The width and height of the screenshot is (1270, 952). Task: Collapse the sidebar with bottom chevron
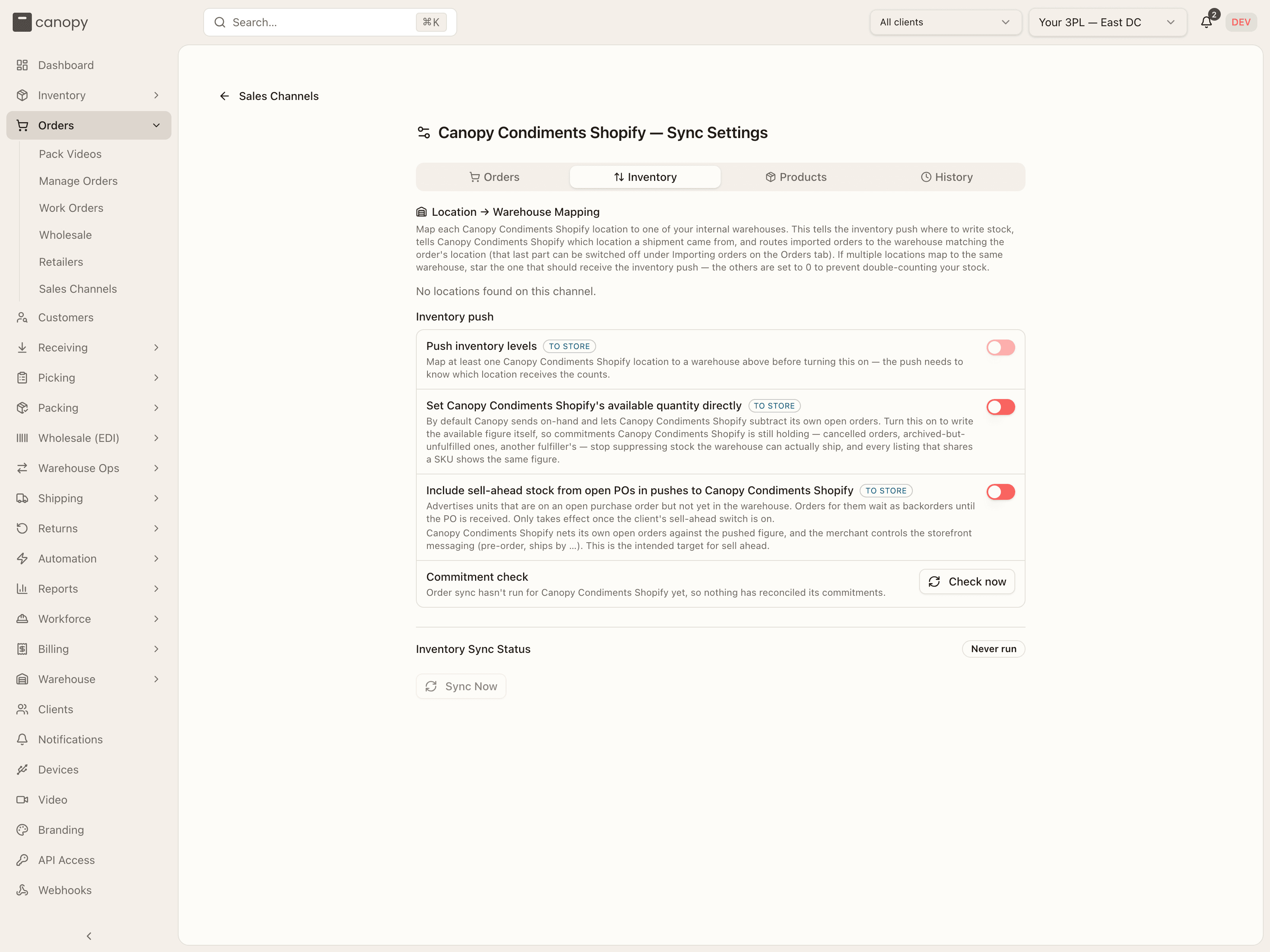click(89, 936)
